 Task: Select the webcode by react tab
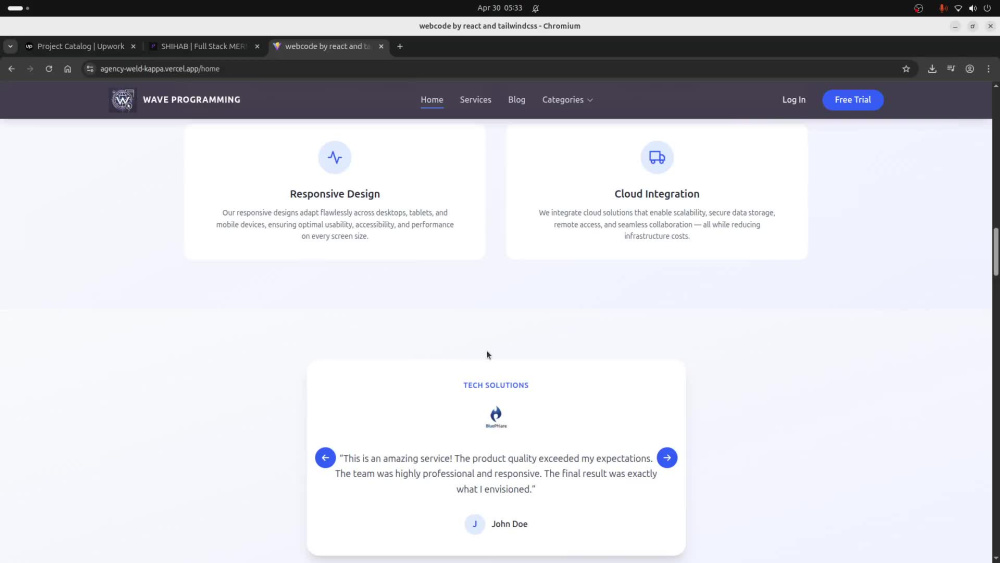(328, 47)
